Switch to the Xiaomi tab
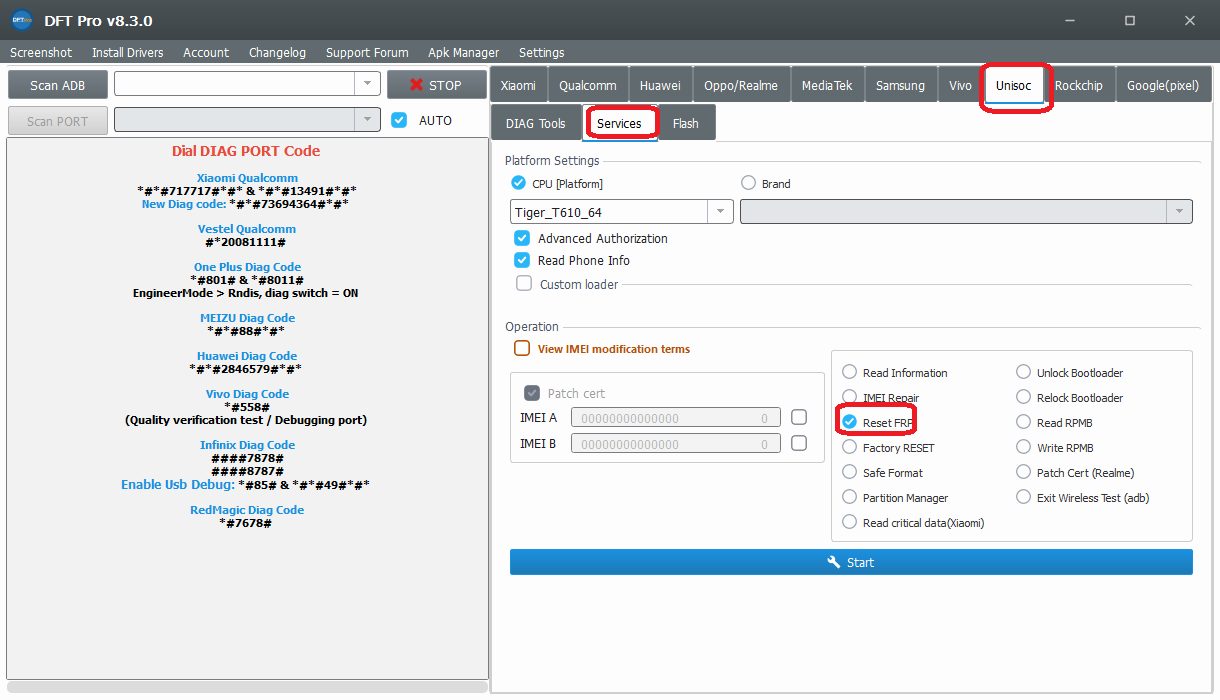The height and width of the screenshot is (700, 1220). click(518, 85)
